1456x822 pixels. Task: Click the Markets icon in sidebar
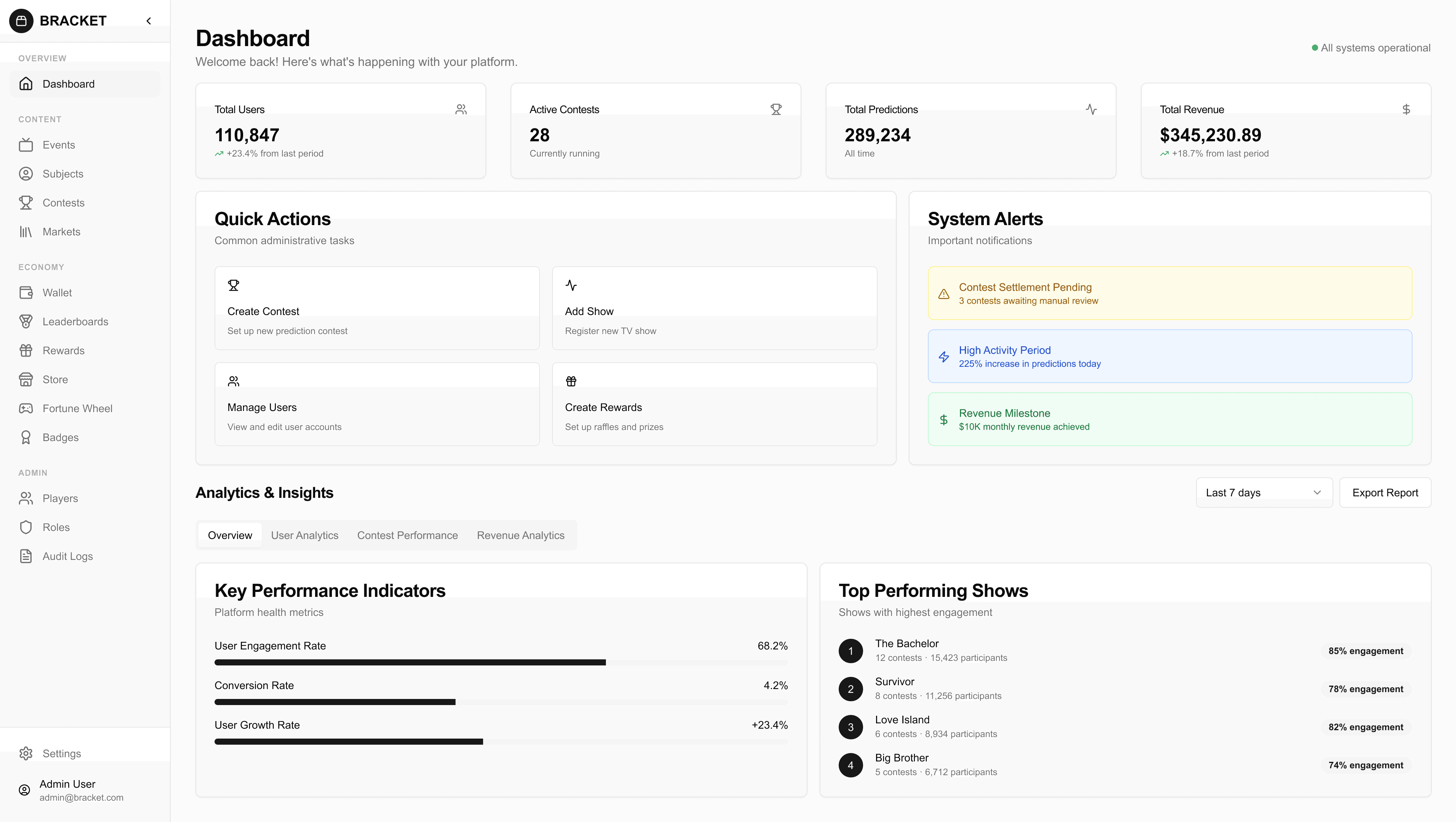point(27,232)
